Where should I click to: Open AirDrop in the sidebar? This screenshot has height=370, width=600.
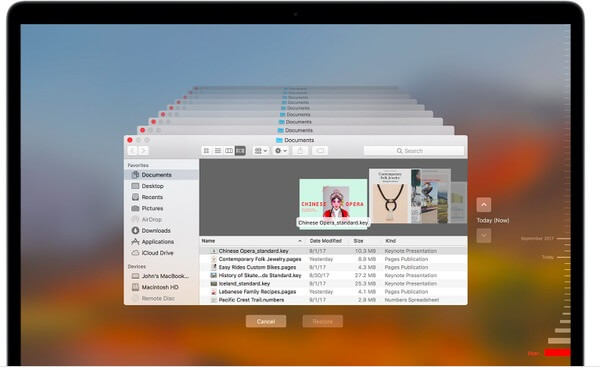point(161,220)
